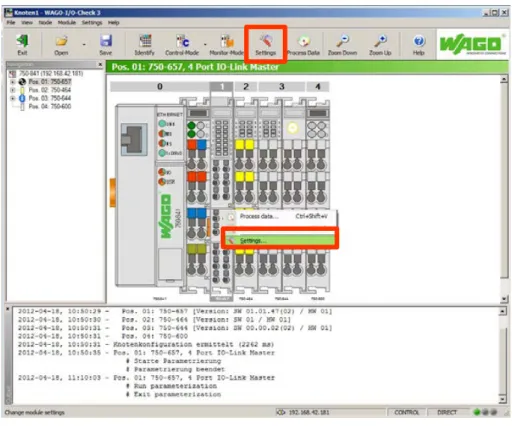Select the Pos. 04: 750-600 tree item
512x426 pixels.
coord(50,107)
